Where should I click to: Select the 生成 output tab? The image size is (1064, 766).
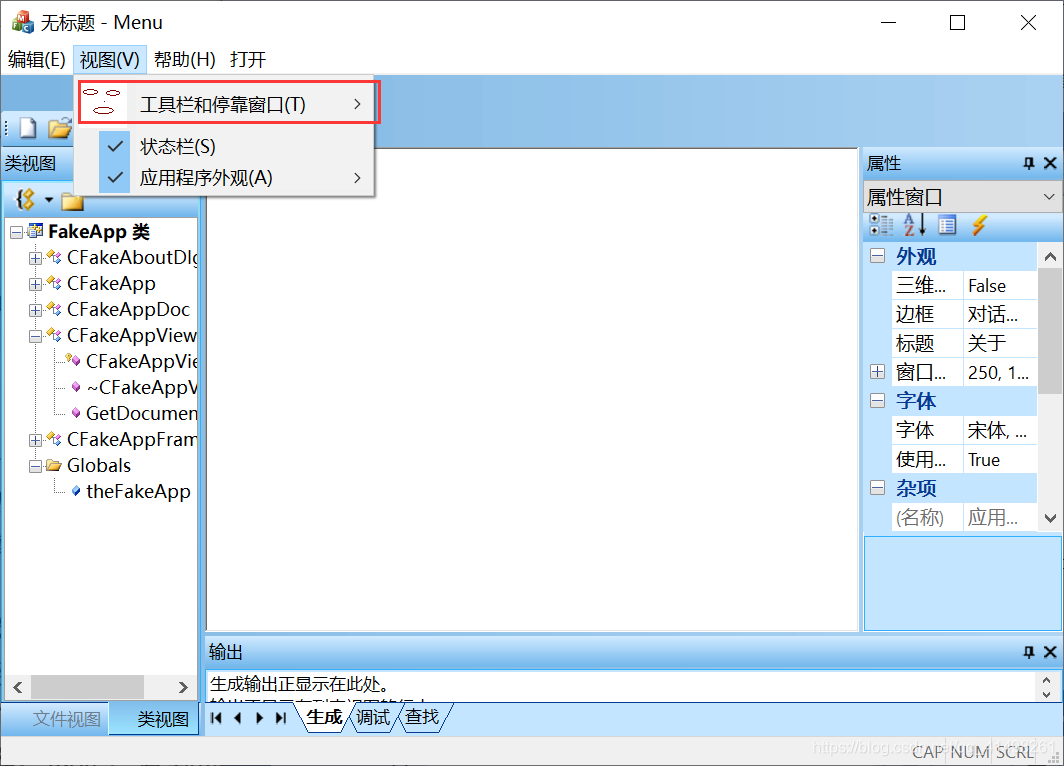(x=324, y=717)
